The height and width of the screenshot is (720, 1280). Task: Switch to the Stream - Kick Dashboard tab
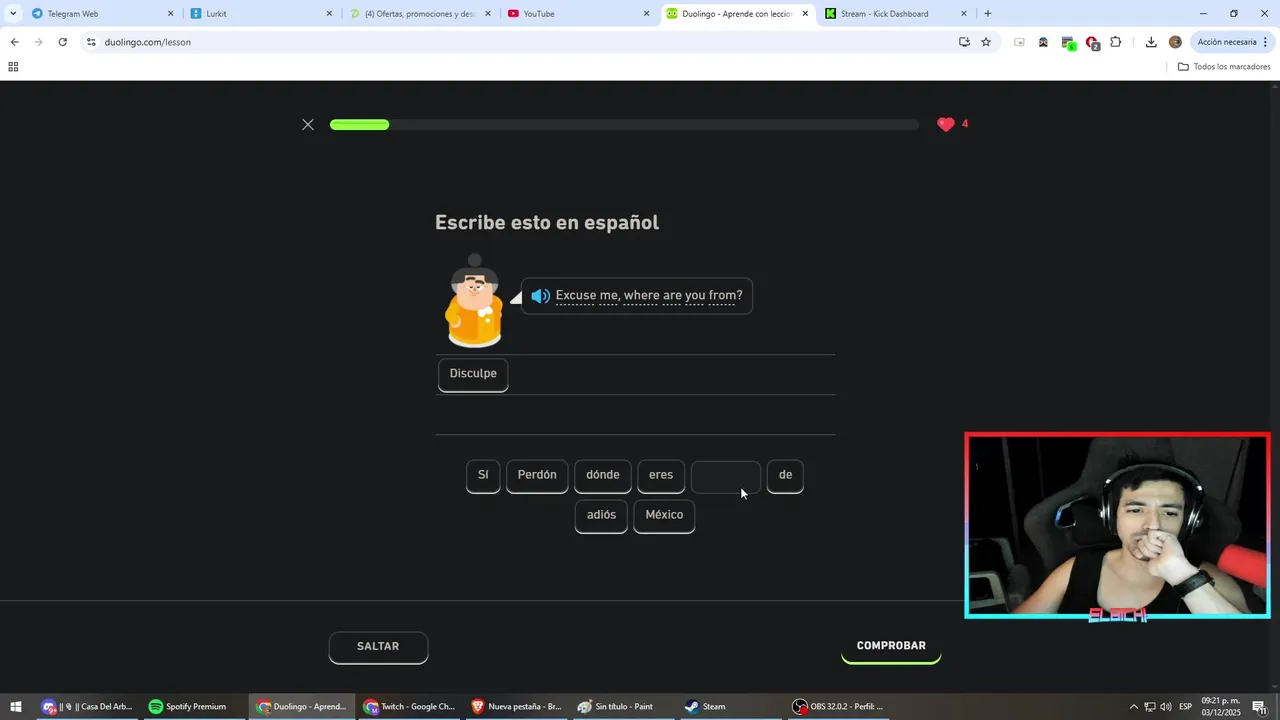895,14
